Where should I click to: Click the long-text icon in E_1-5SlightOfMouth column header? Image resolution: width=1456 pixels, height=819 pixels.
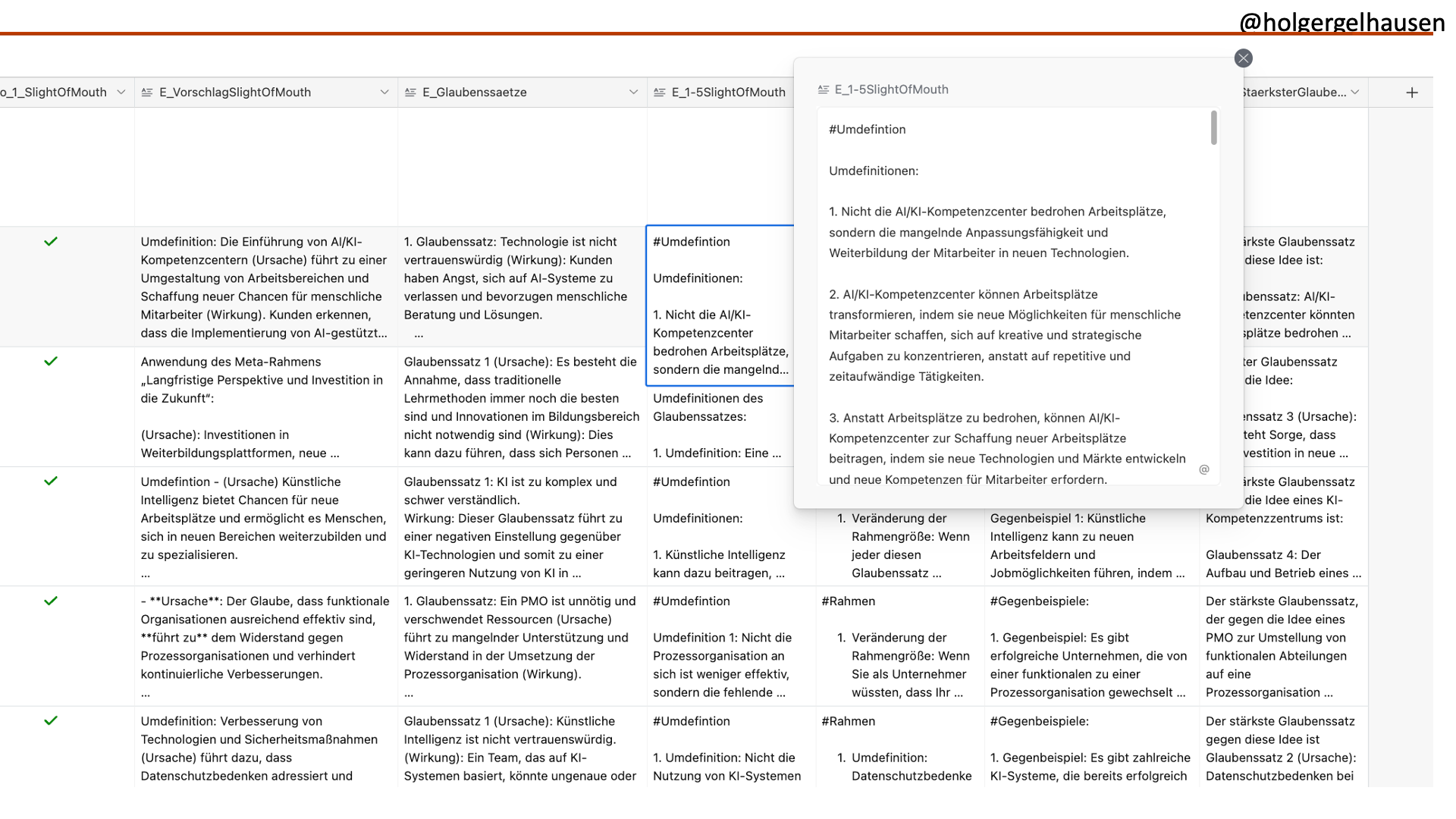coord(660,93)
